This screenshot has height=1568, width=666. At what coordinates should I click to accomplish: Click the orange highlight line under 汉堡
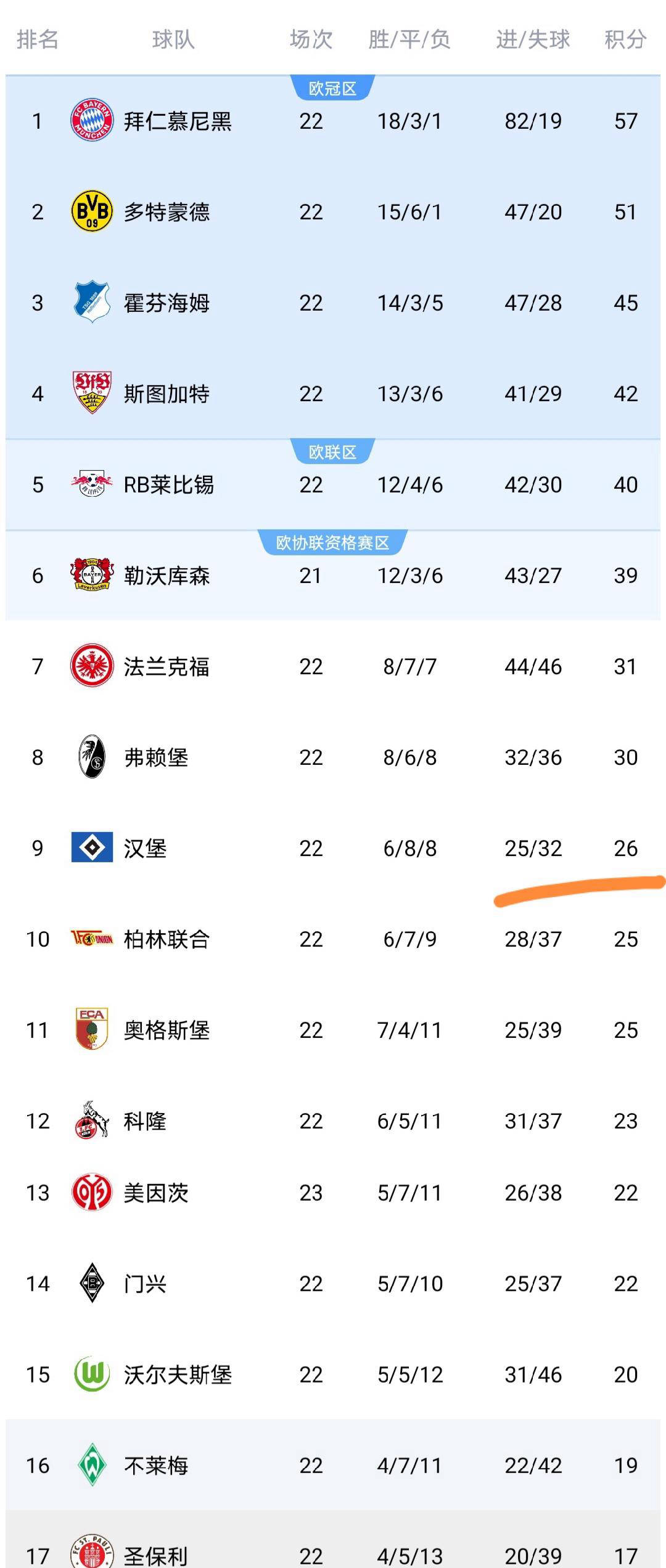pyautogui.click(x=580, y=890)
